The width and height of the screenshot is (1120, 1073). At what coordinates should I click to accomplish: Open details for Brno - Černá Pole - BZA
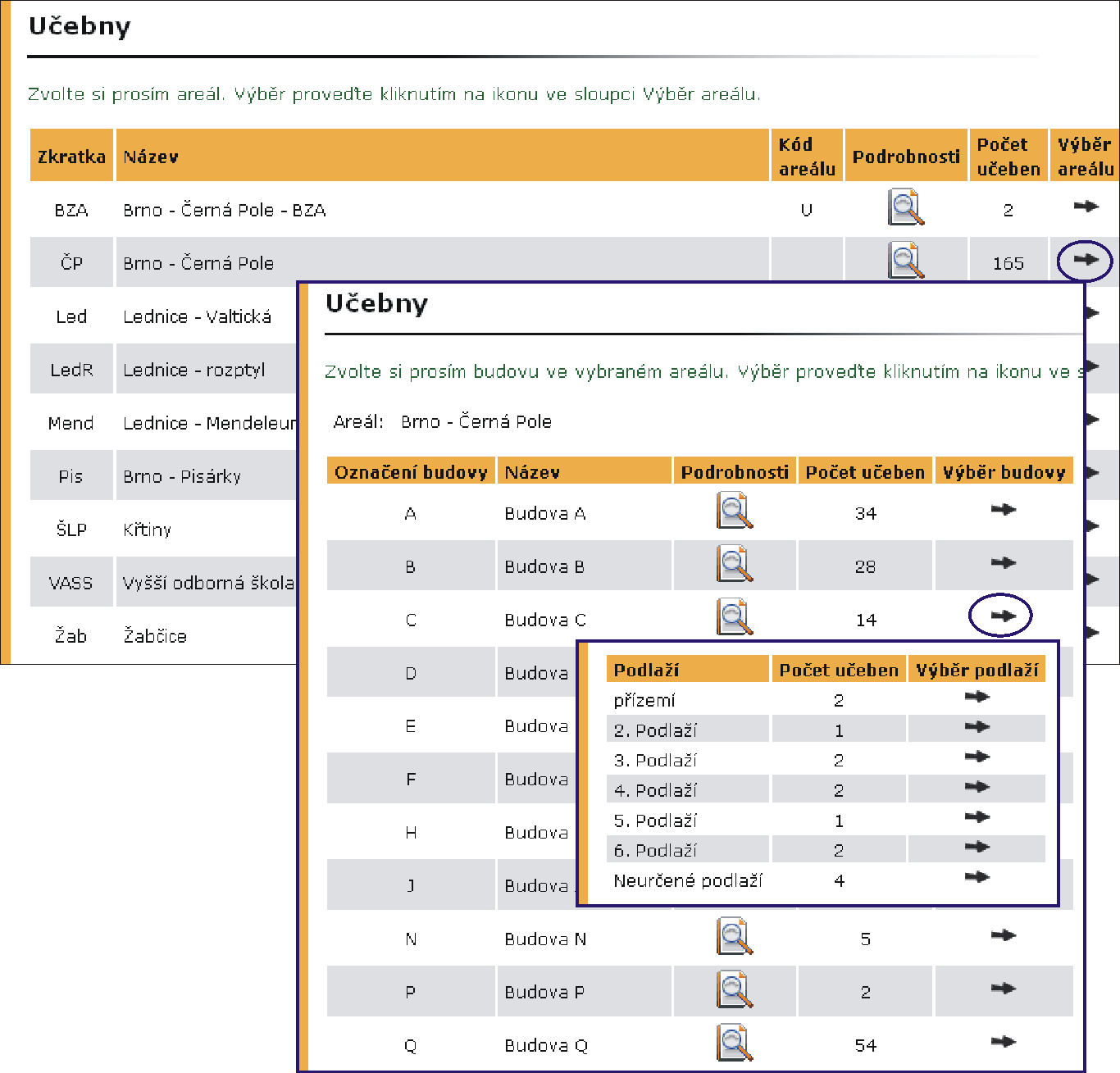[x=906, y=208]
